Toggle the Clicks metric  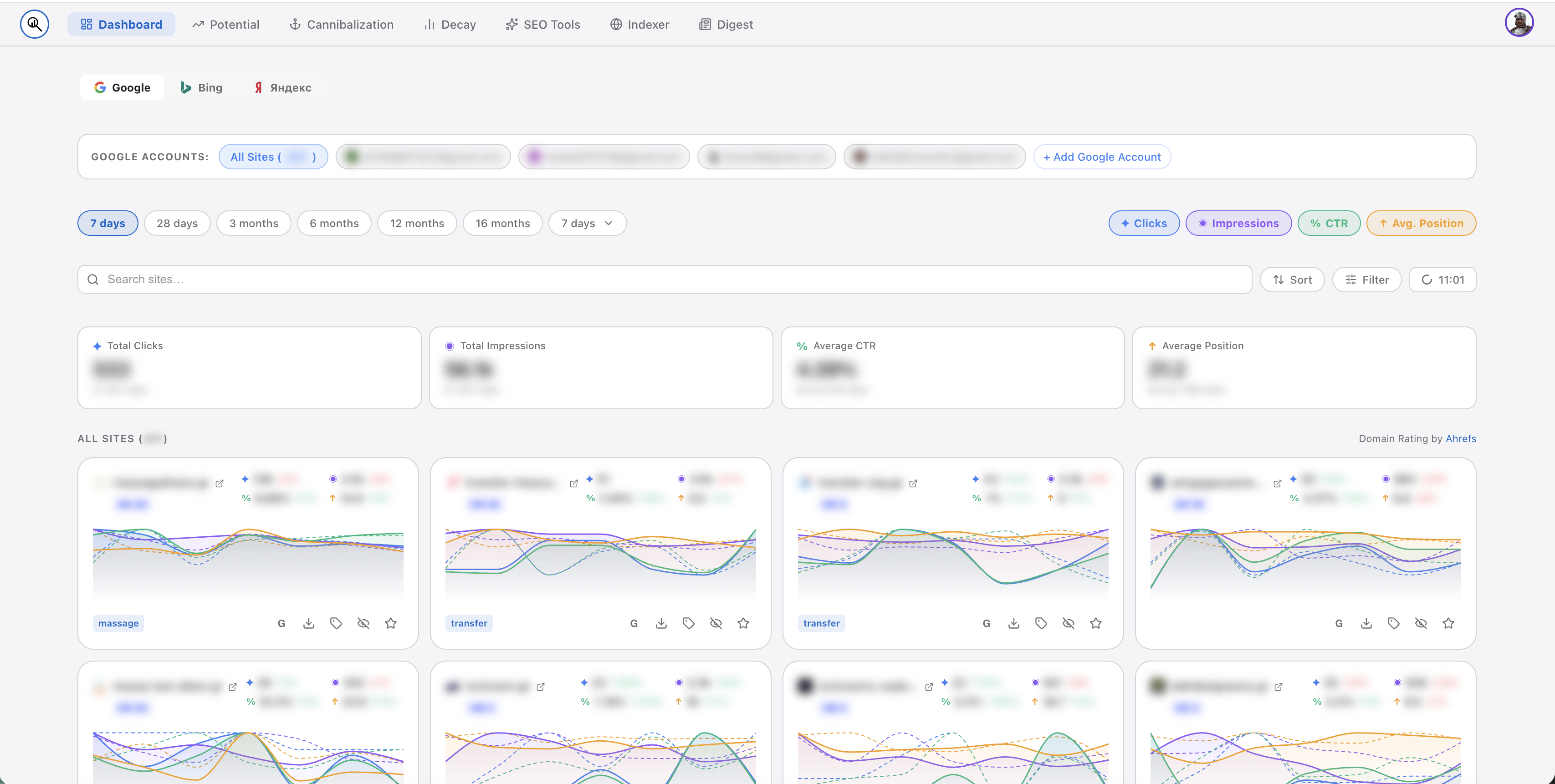point(1144,223)
